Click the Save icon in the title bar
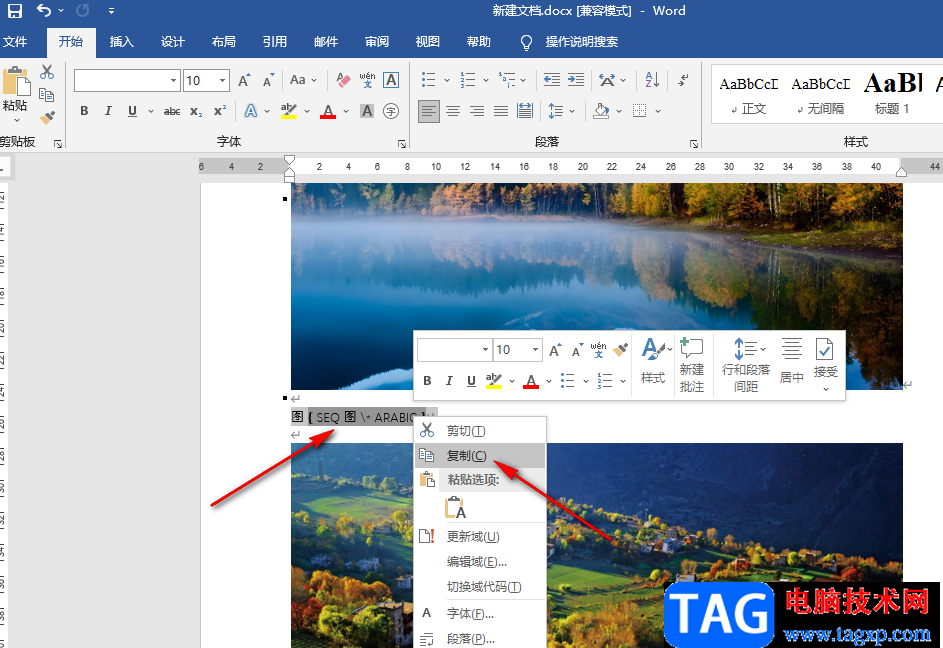The image size is (943, 648). pos(14,10)
